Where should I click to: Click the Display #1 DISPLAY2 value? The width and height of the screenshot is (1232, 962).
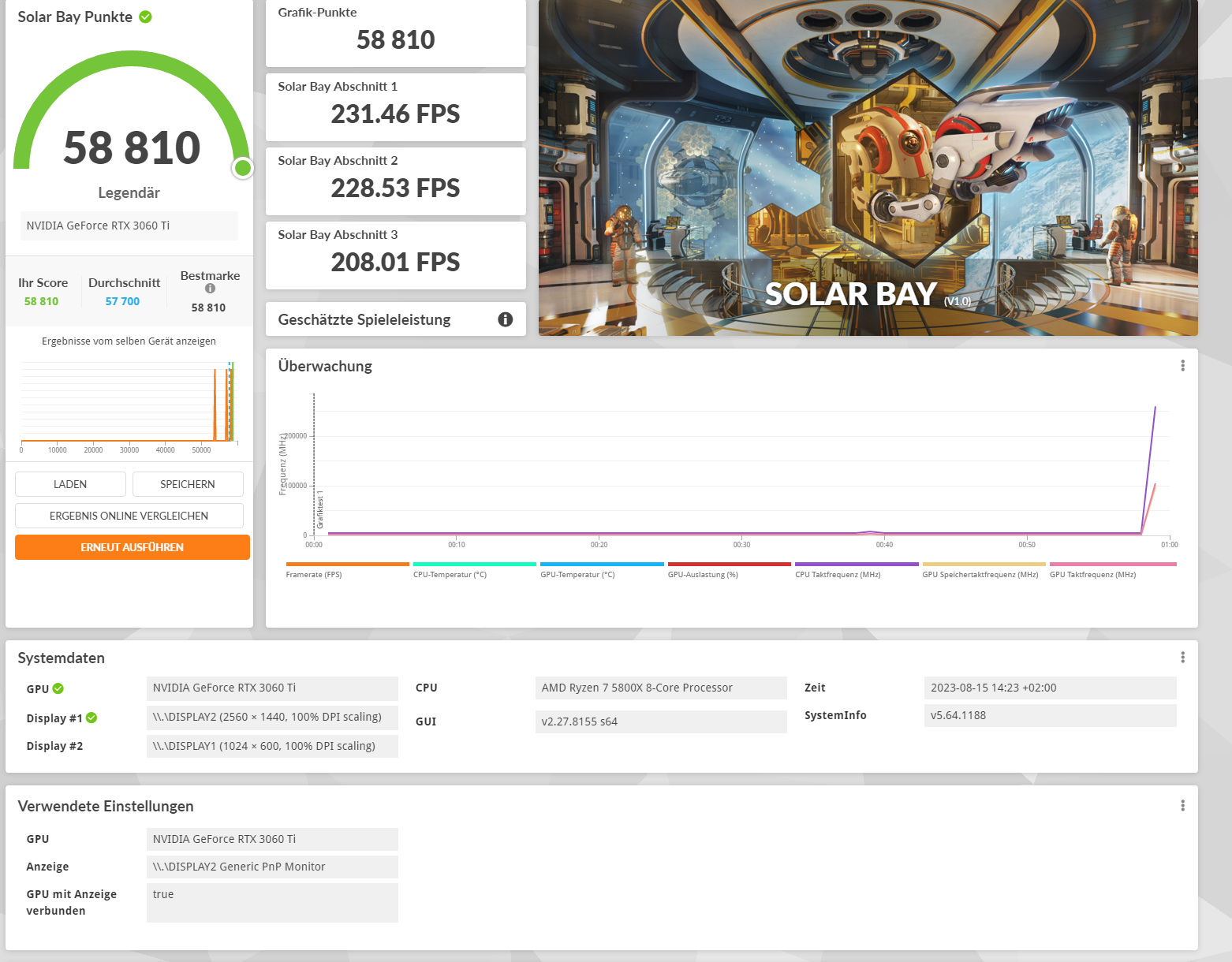point(272,718)
